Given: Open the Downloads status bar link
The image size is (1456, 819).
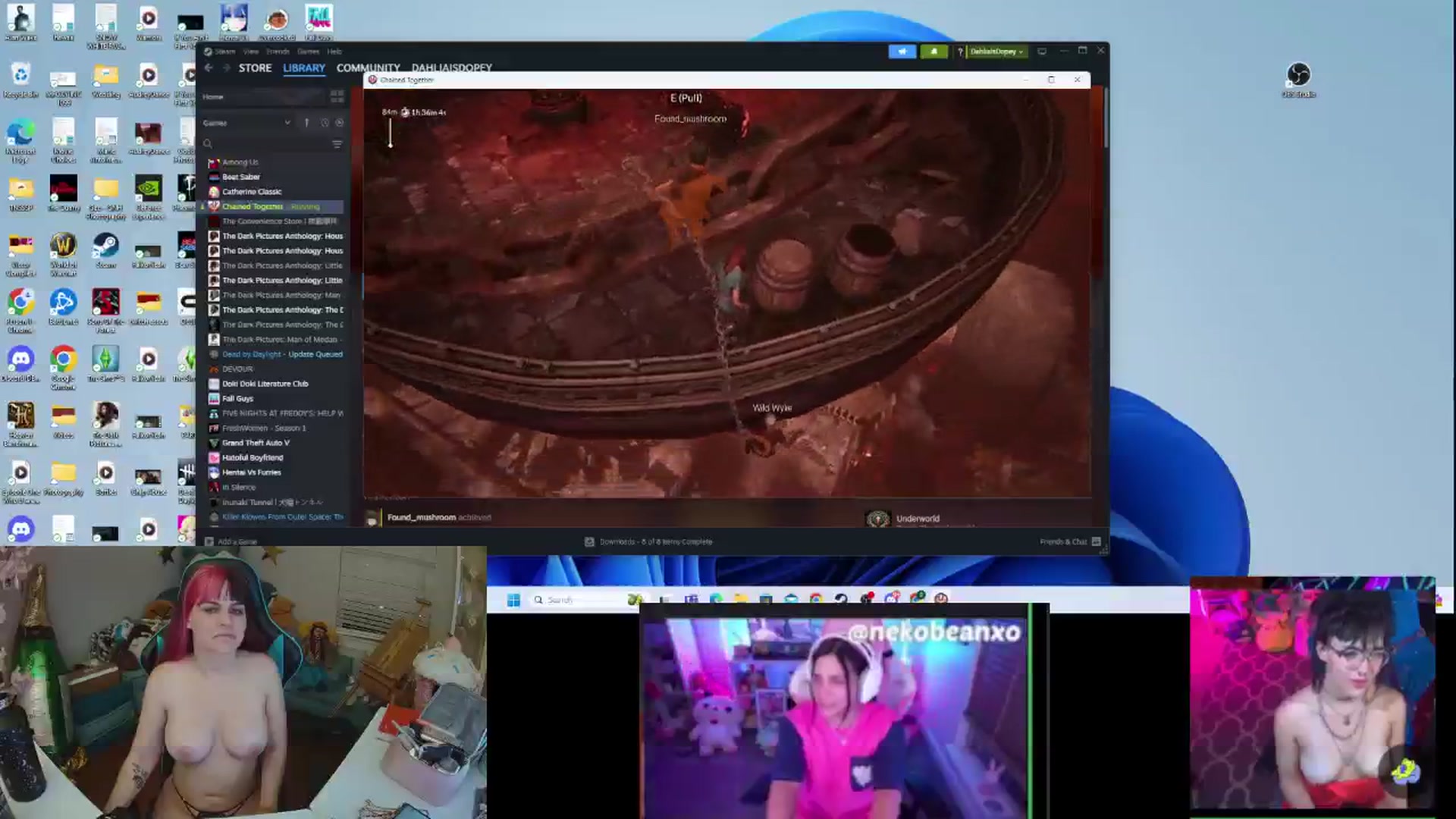Looking at the screenshot, I should coord(648,541).
